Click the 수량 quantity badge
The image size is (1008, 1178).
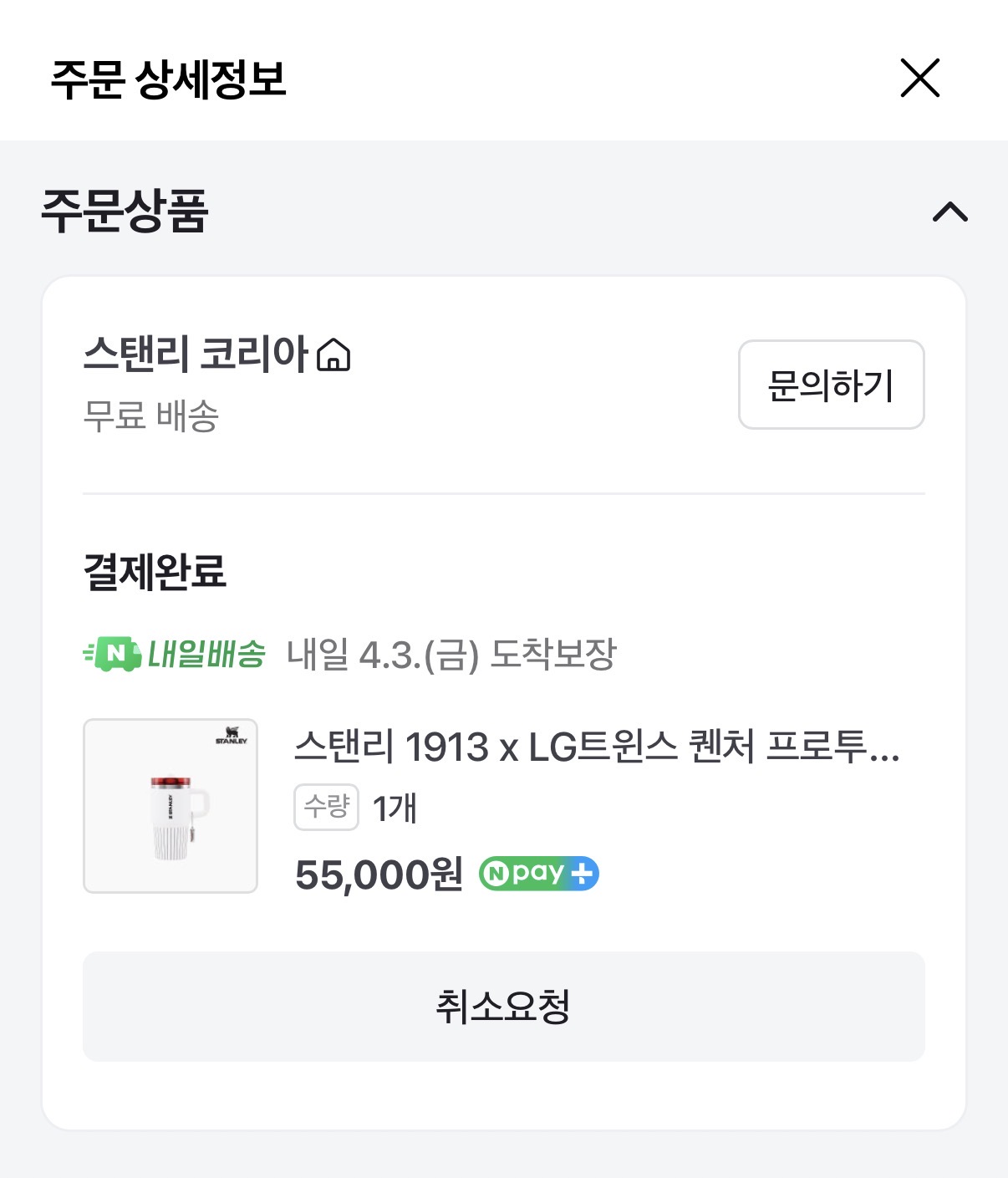click(x=326, y=807)
